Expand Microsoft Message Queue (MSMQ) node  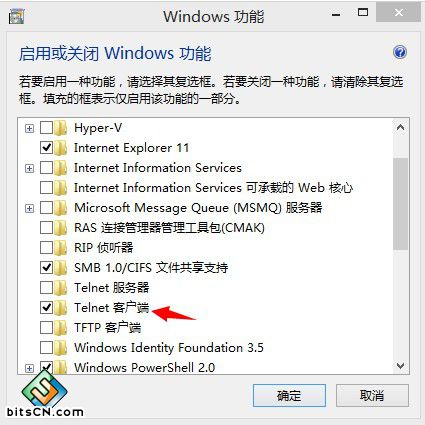(29, 208)
